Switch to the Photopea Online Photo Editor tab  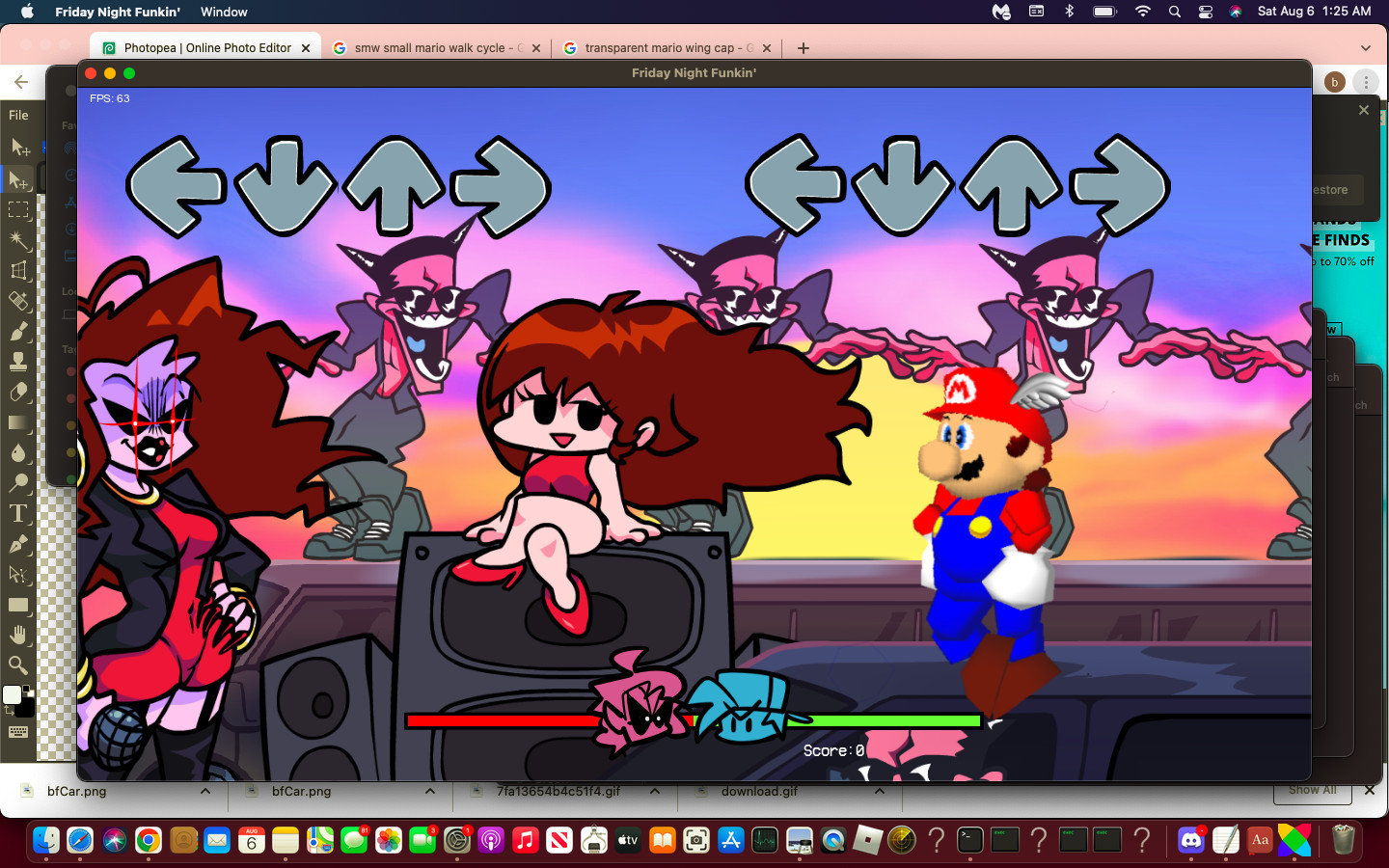click(207, 48)
